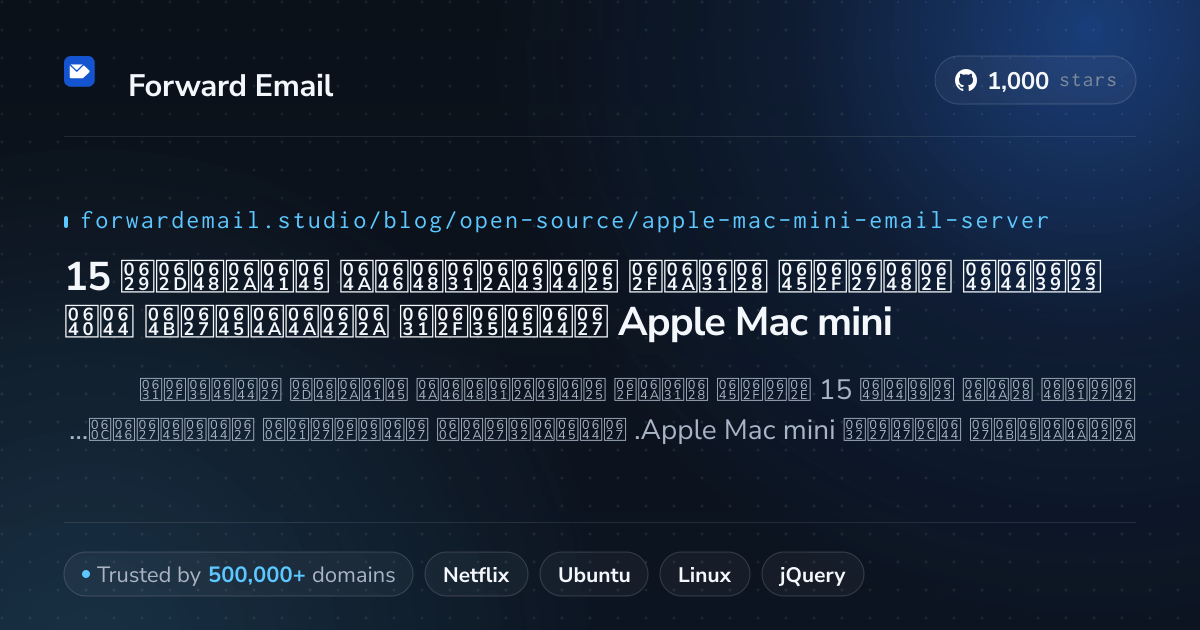The width and height of the screenshot is (1200, 630).
Task: Click the Forward Email envelope logo
Action: tap(79, 72)
